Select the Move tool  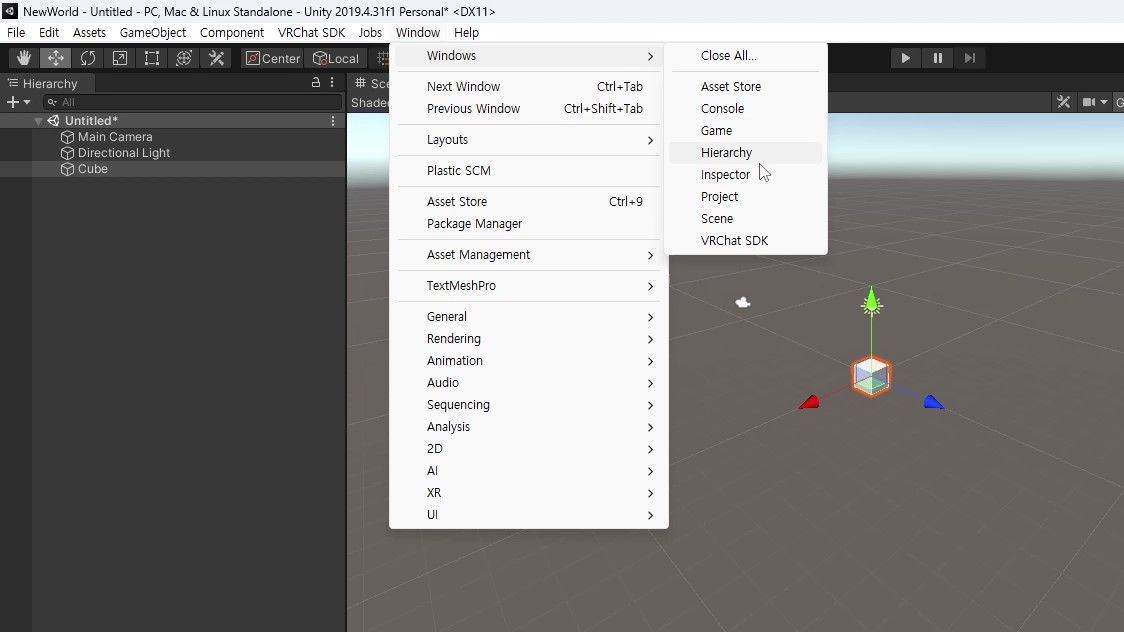coord(56,58)
